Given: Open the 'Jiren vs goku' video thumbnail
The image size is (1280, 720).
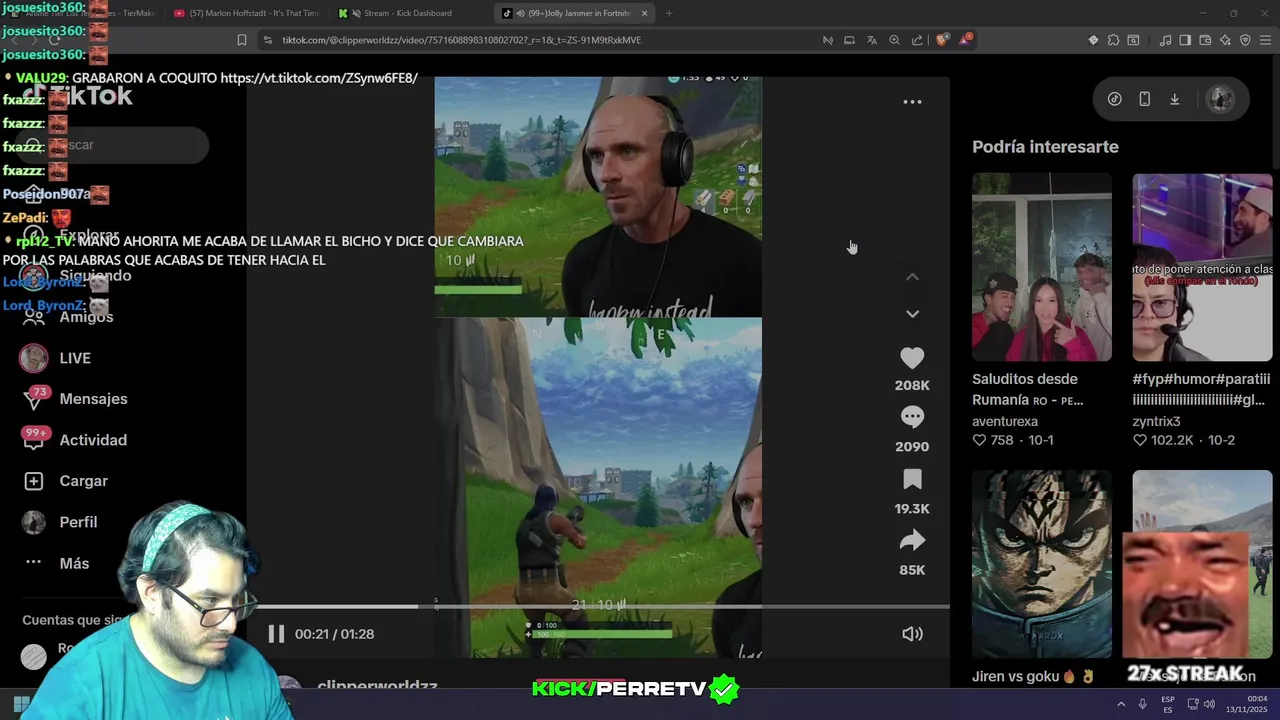Looking at the screenshot, I should (x=1042, y=563).
